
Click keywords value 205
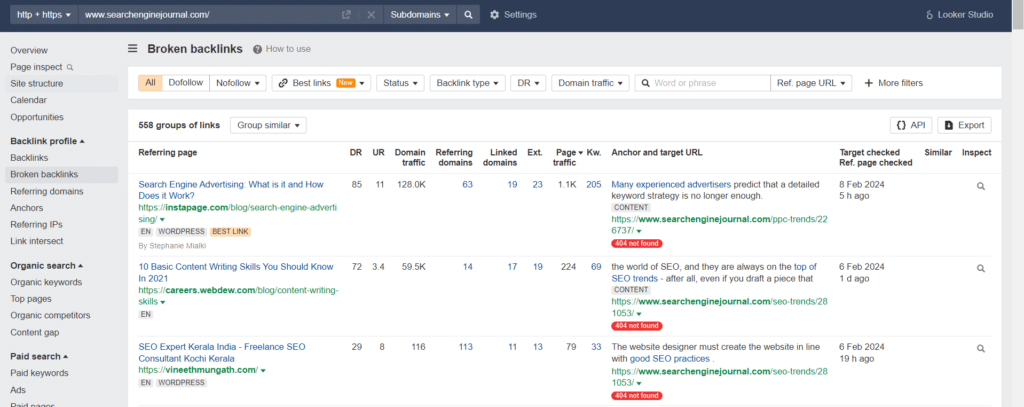[x=594, y=184]
